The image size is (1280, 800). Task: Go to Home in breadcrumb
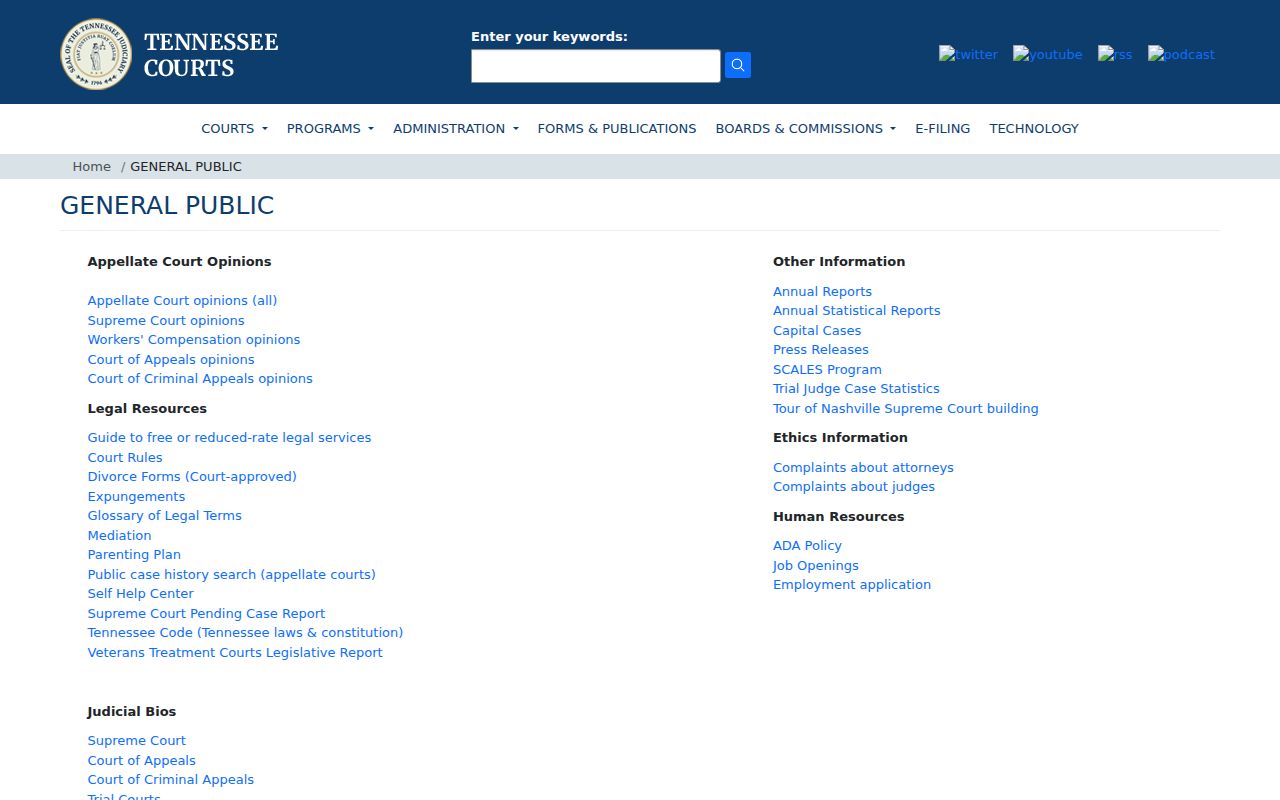tap(92, 166)
